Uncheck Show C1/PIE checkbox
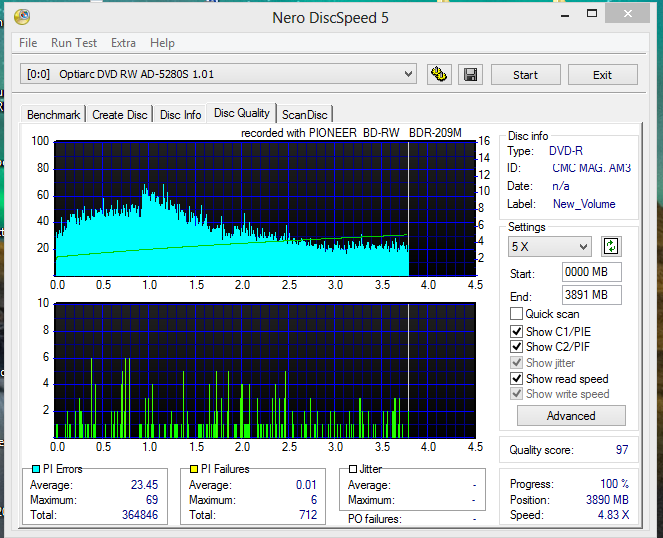 point(516,332)
